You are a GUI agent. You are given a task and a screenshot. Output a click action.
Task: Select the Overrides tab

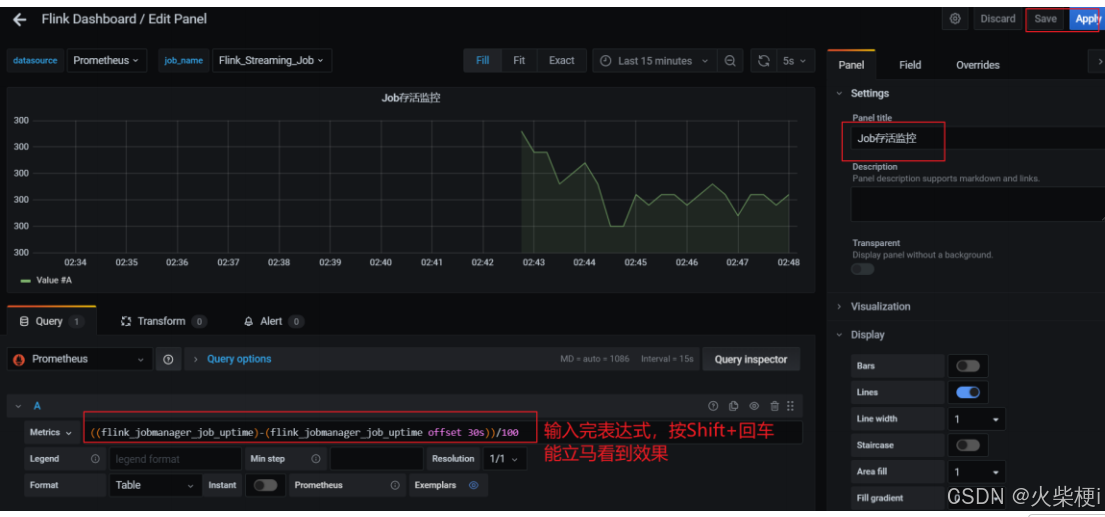click(x=977, y=65)
